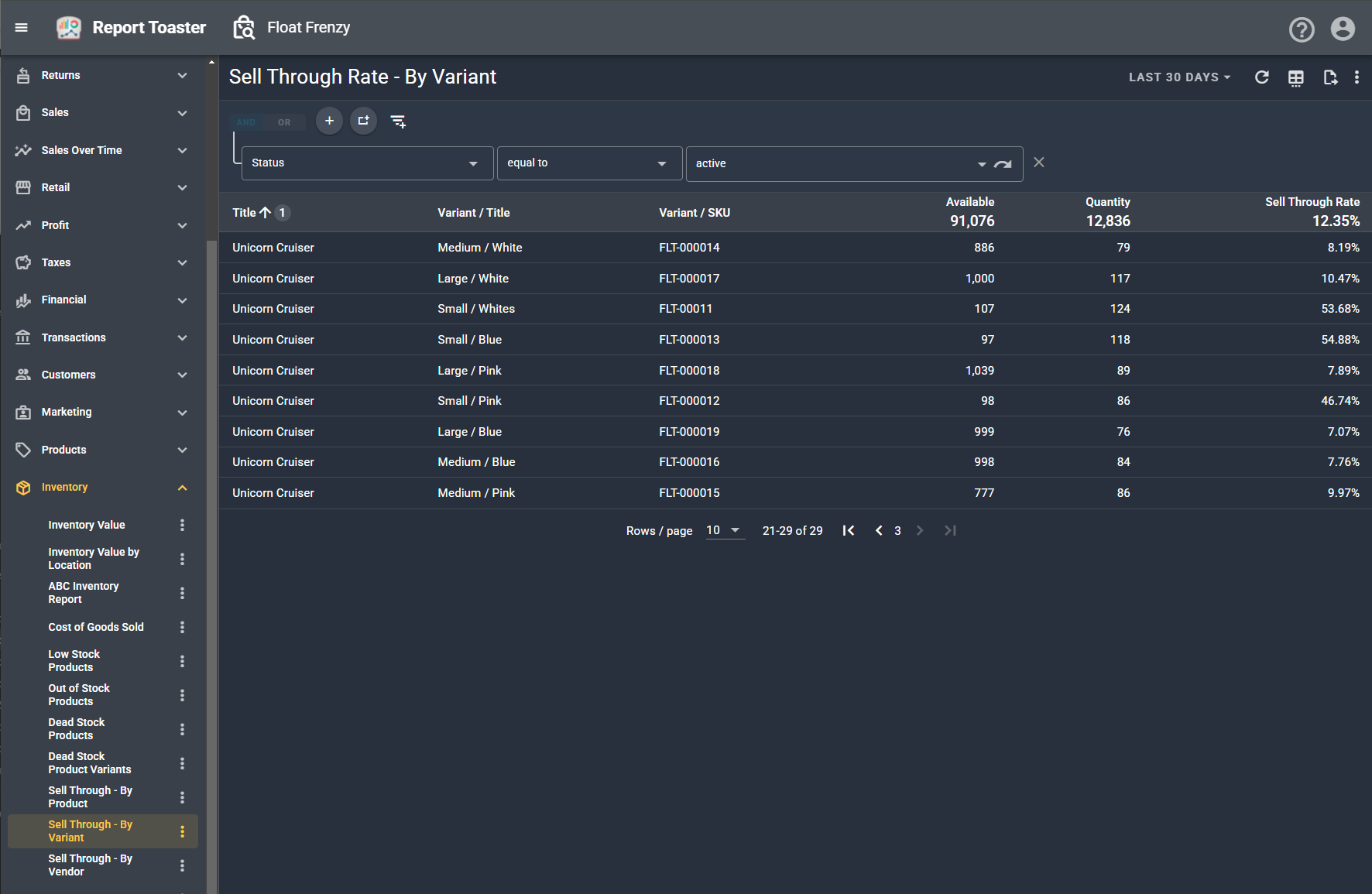Image resolution: width=1372 pixels, height=894 pixels.
Task: Click the export report icon
Action: tap(1330, 77)
